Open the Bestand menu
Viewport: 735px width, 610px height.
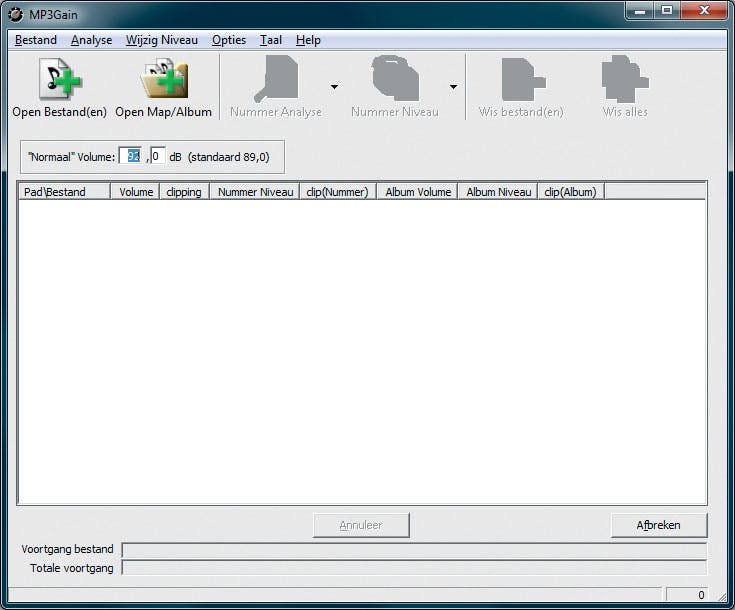pos(36,40)
